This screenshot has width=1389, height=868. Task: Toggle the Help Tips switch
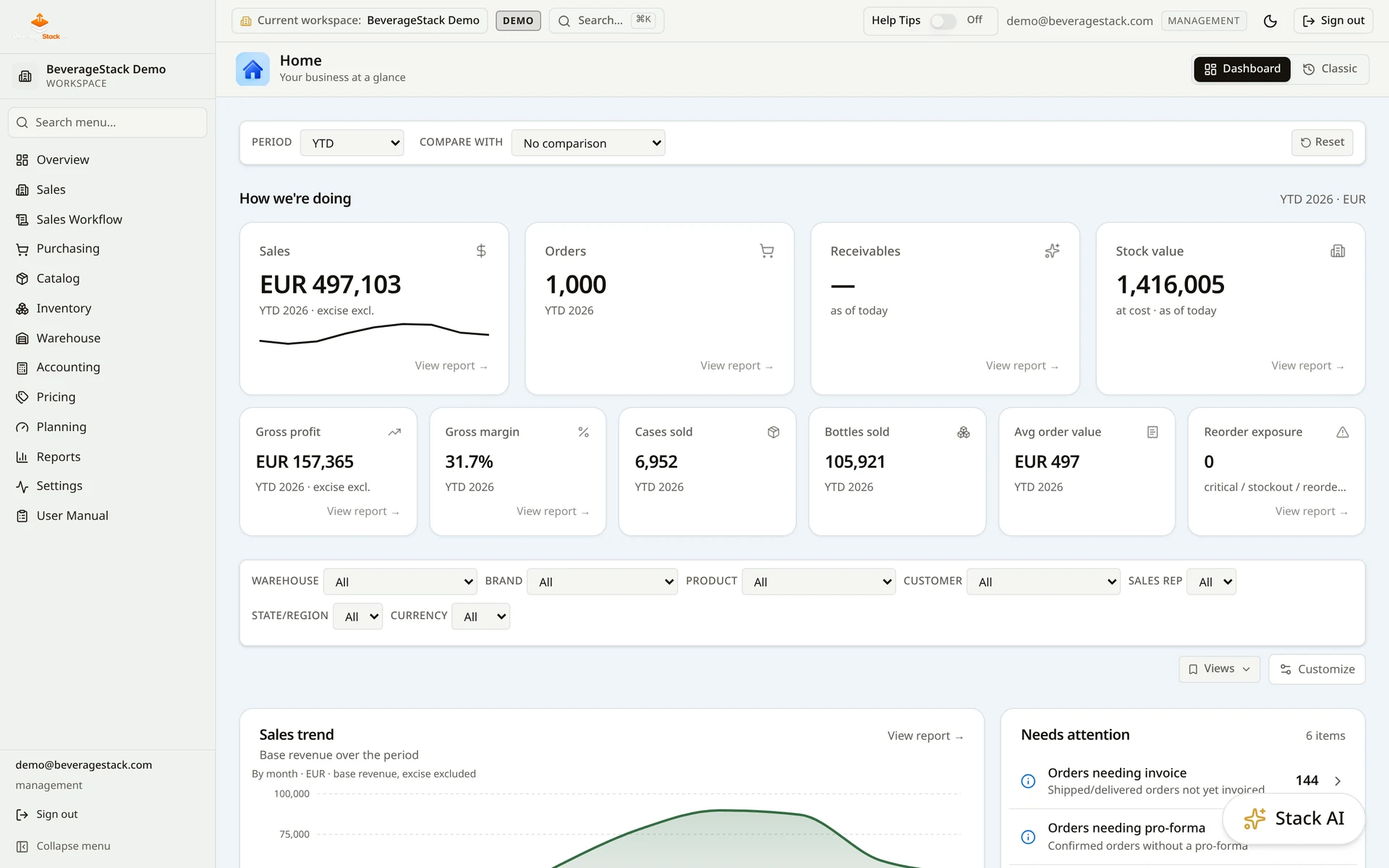pyautogui.click(x=943, y=21)
